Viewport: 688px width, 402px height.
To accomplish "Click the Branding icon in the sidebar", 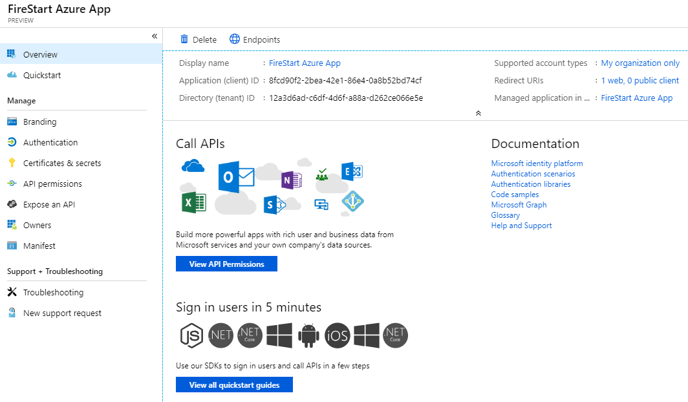I will coord(12,121).
